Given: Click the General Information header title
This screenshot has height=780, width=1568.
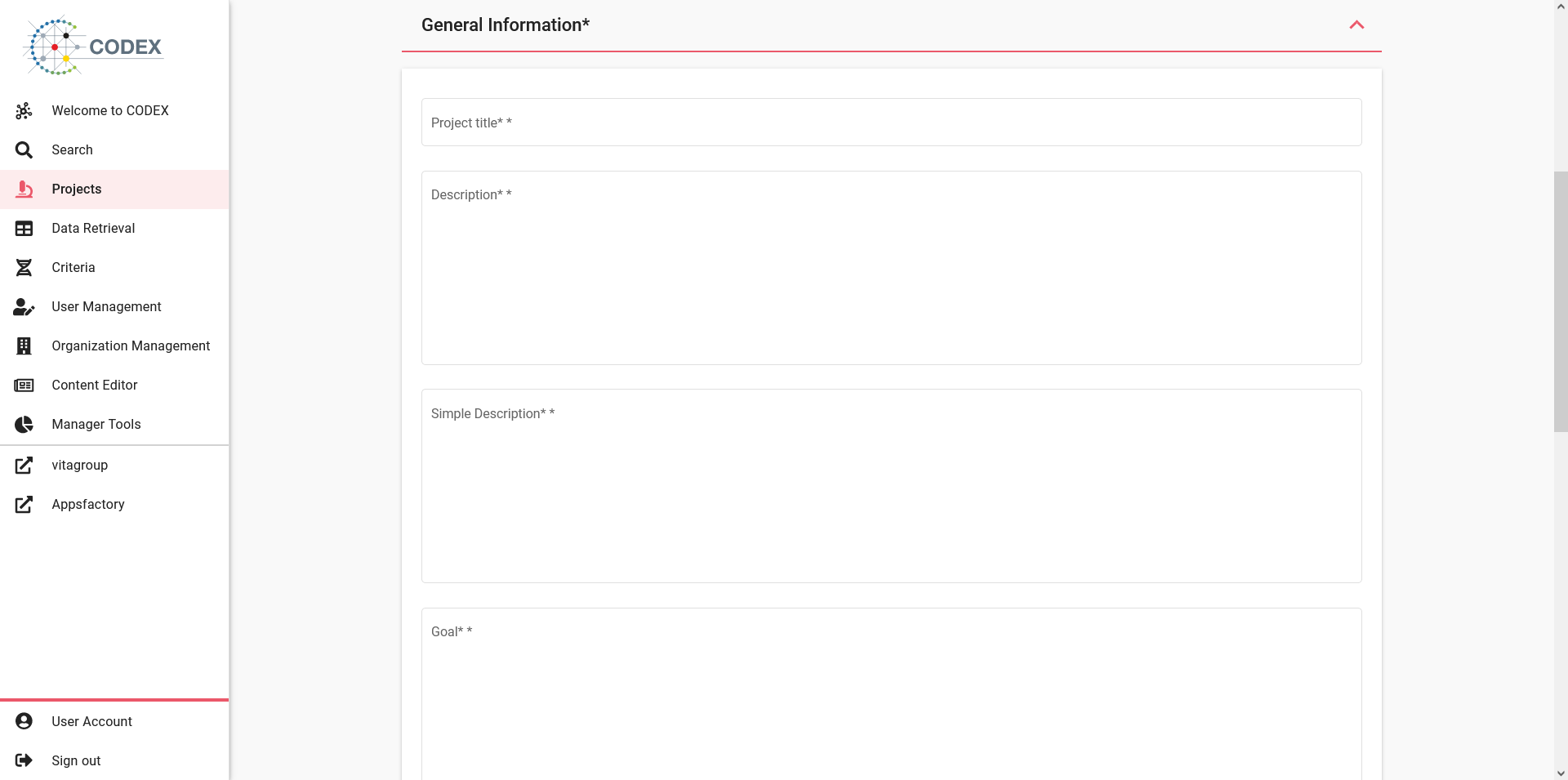Looking at the screenshot, I should [506, 25].
